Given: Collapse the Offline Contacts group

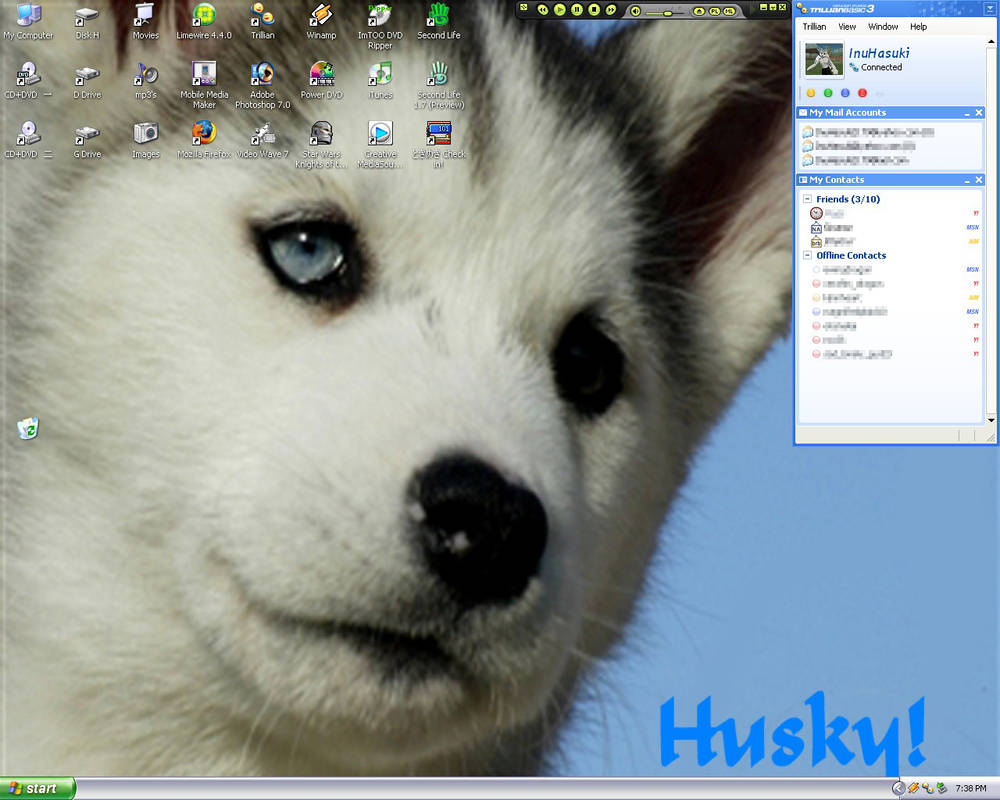Looking at the screenshot, I should [808, 255].
